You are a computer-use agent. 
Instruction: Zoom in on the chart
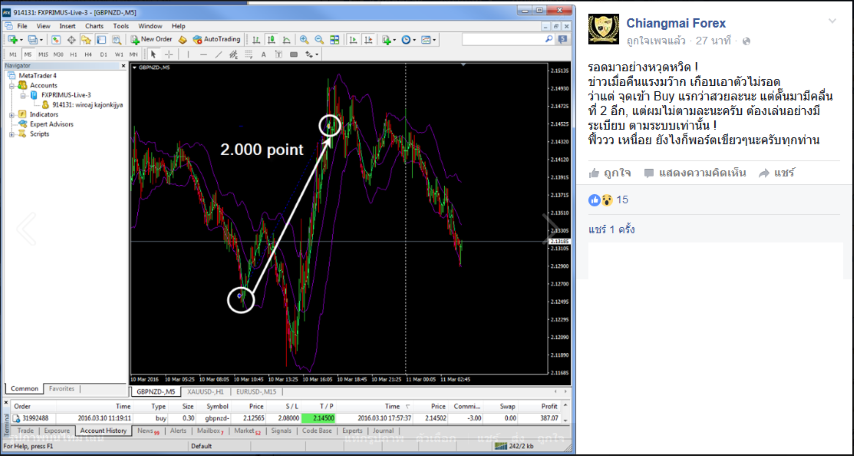tap(304, 39)
